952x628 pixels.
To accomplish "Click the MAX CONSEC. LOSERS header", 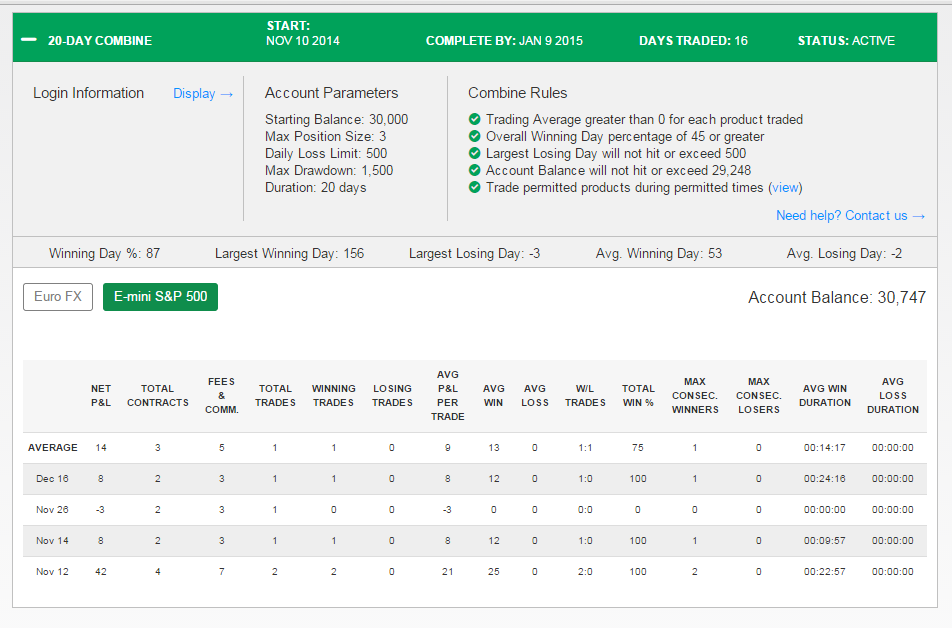I will pos(759,395).
